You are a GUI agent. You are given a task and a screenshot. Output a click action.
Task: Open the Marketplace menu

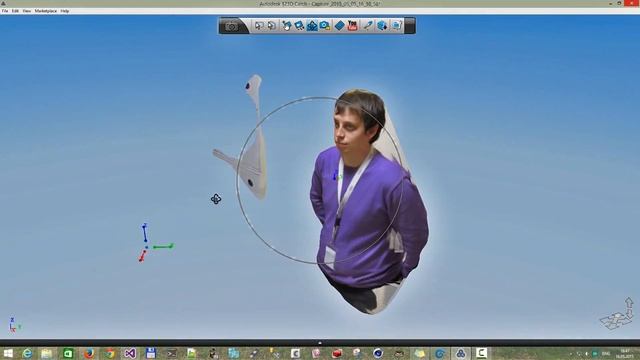46,11
